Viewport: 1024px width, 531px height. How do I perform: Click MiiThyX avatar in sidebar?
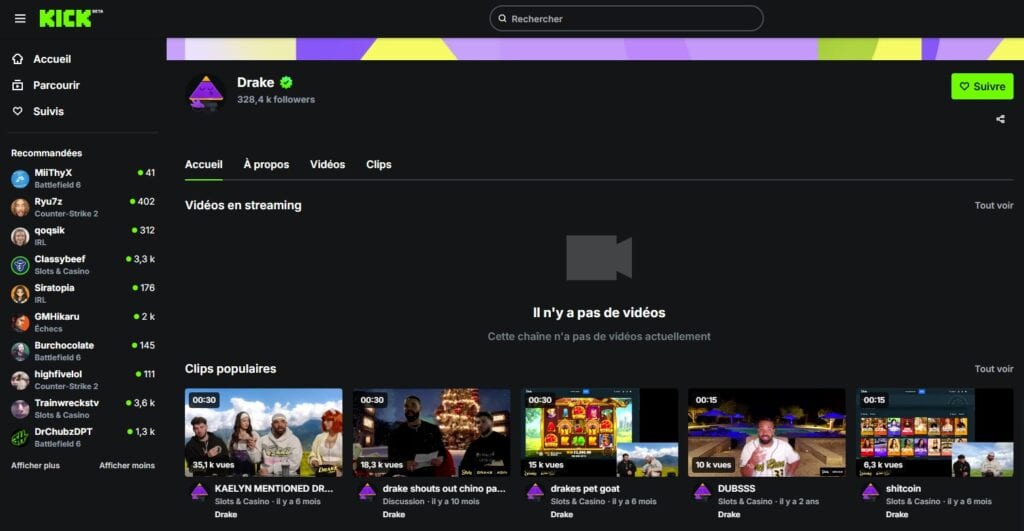click(x=20, y=178)
